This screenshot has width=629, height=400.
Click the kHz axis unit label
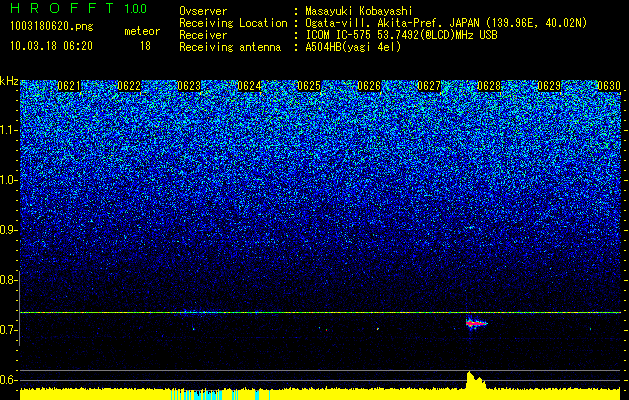(x=9, y=81)
